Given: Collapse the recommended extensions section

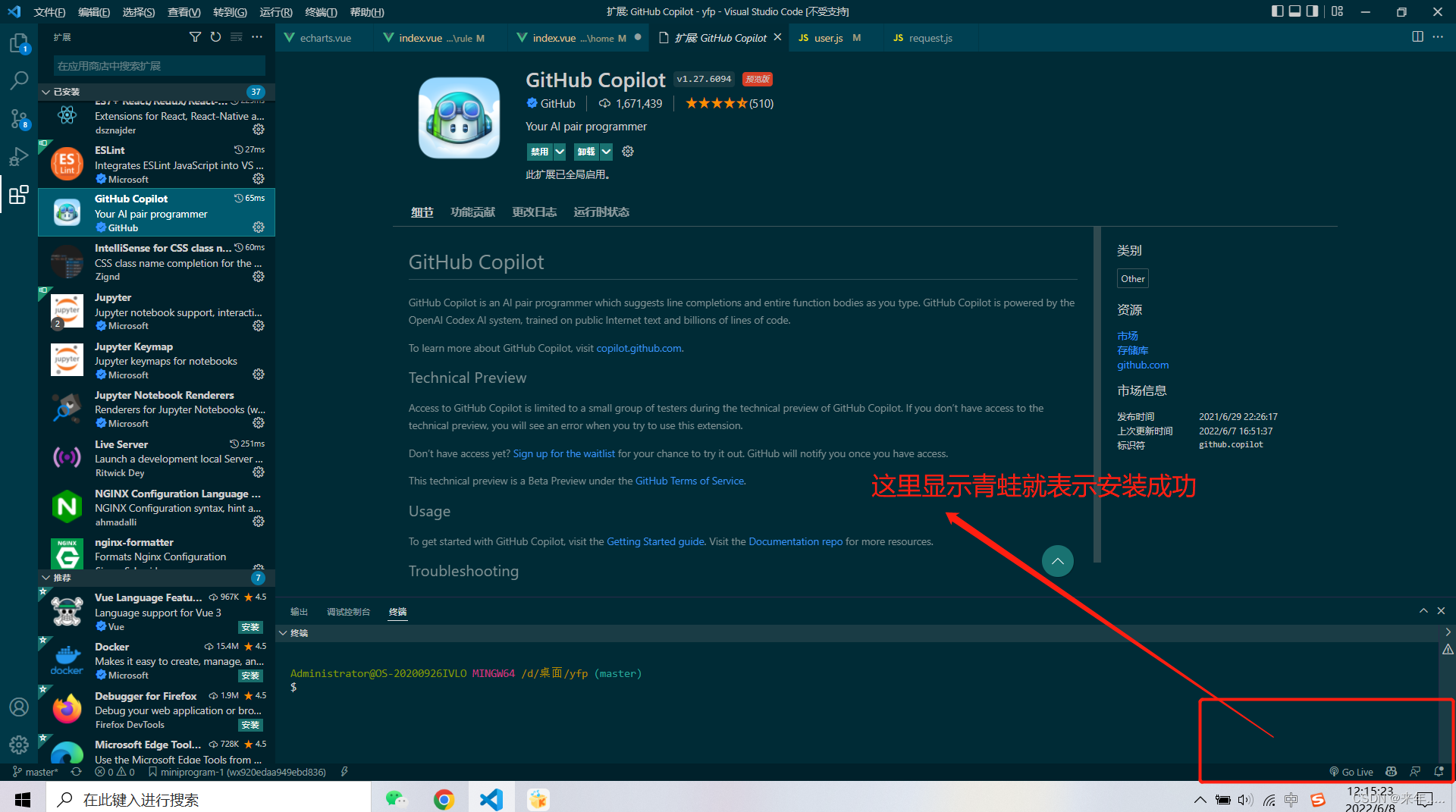Looking at the screenshot, I should click(x=46, y=578).
